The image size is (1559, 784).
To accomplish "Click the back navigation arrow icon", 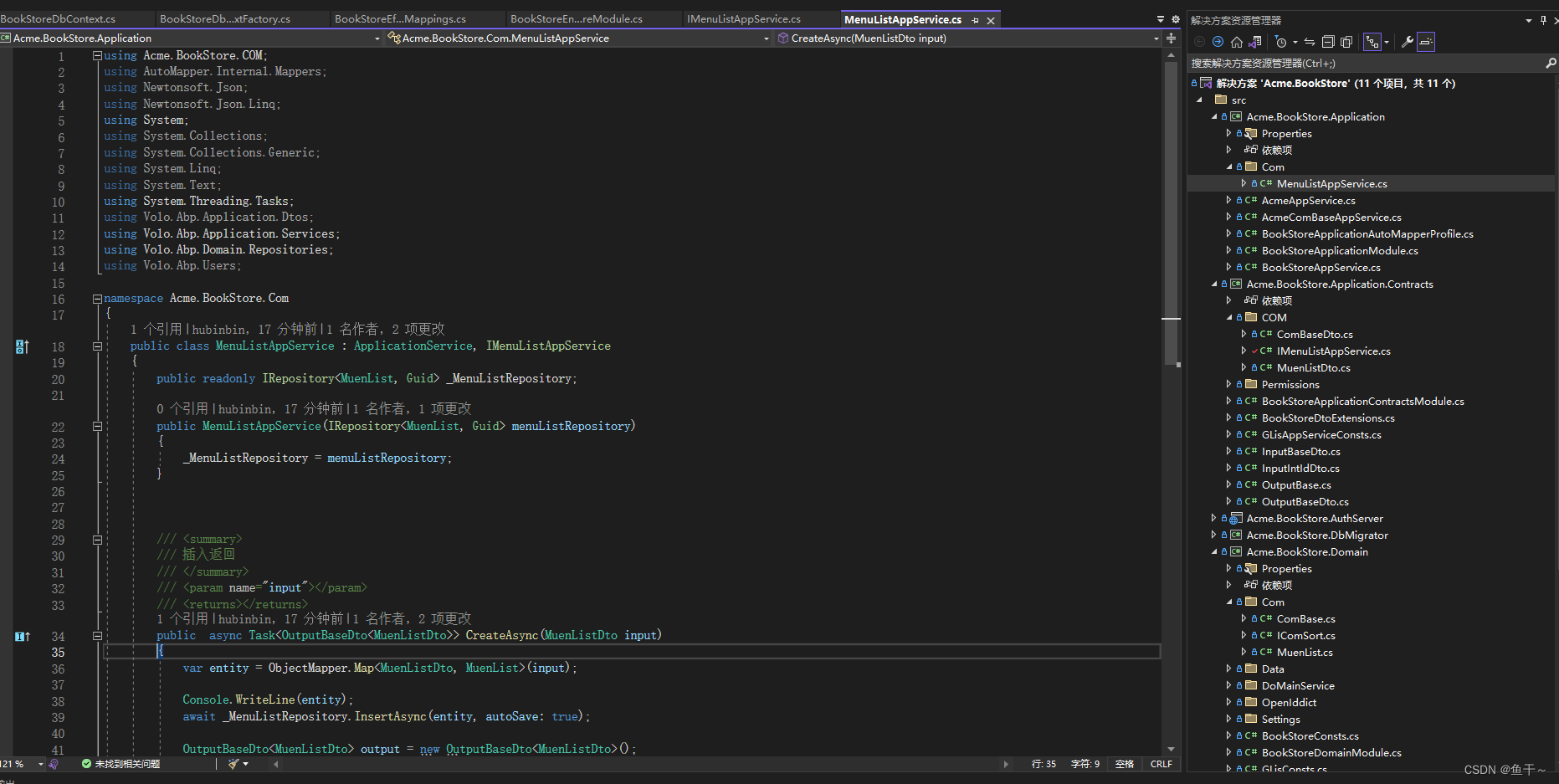I will (x=1200, y=42).
